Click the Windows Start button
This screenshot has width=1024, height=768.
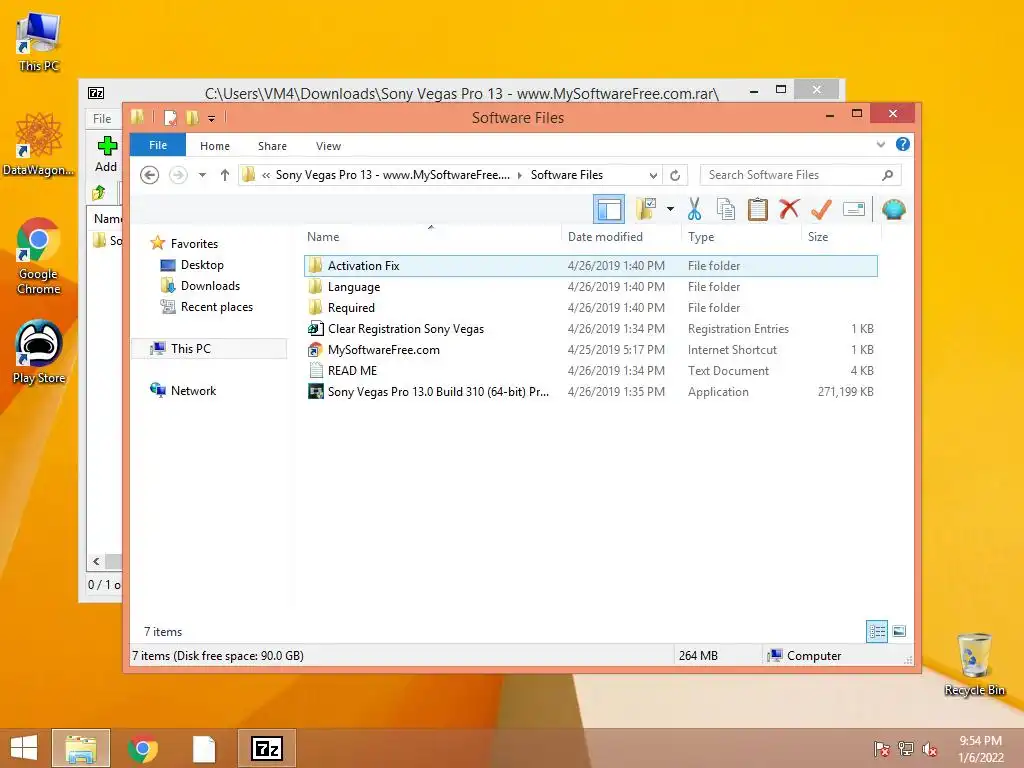[24, 748]
